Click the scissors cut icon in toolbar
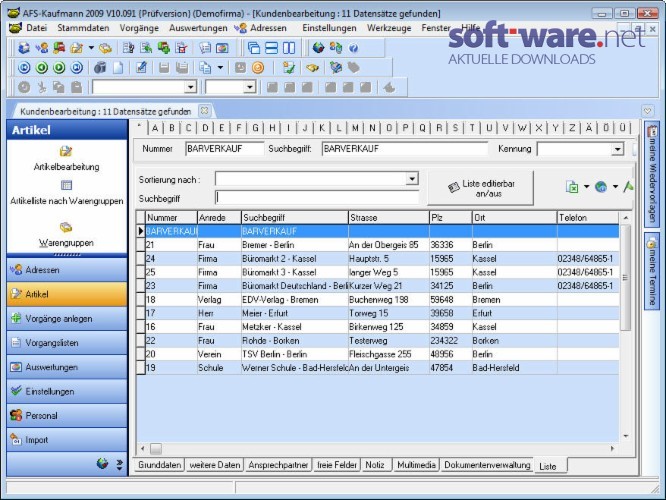Screen dimensions: 666x500 (x=42, y=88)
